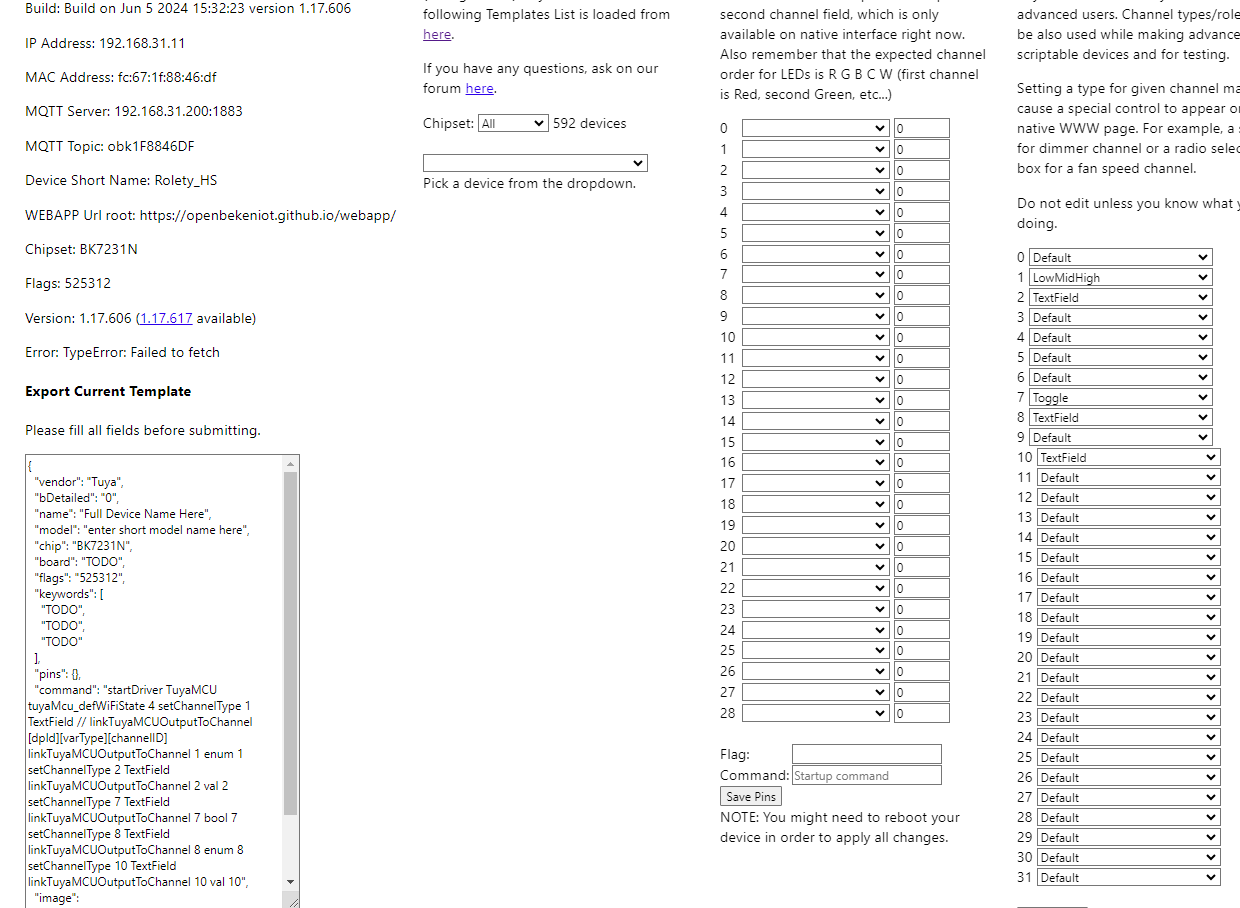
Task: Click the Startup command input field
Action: [x=867, y=775]
